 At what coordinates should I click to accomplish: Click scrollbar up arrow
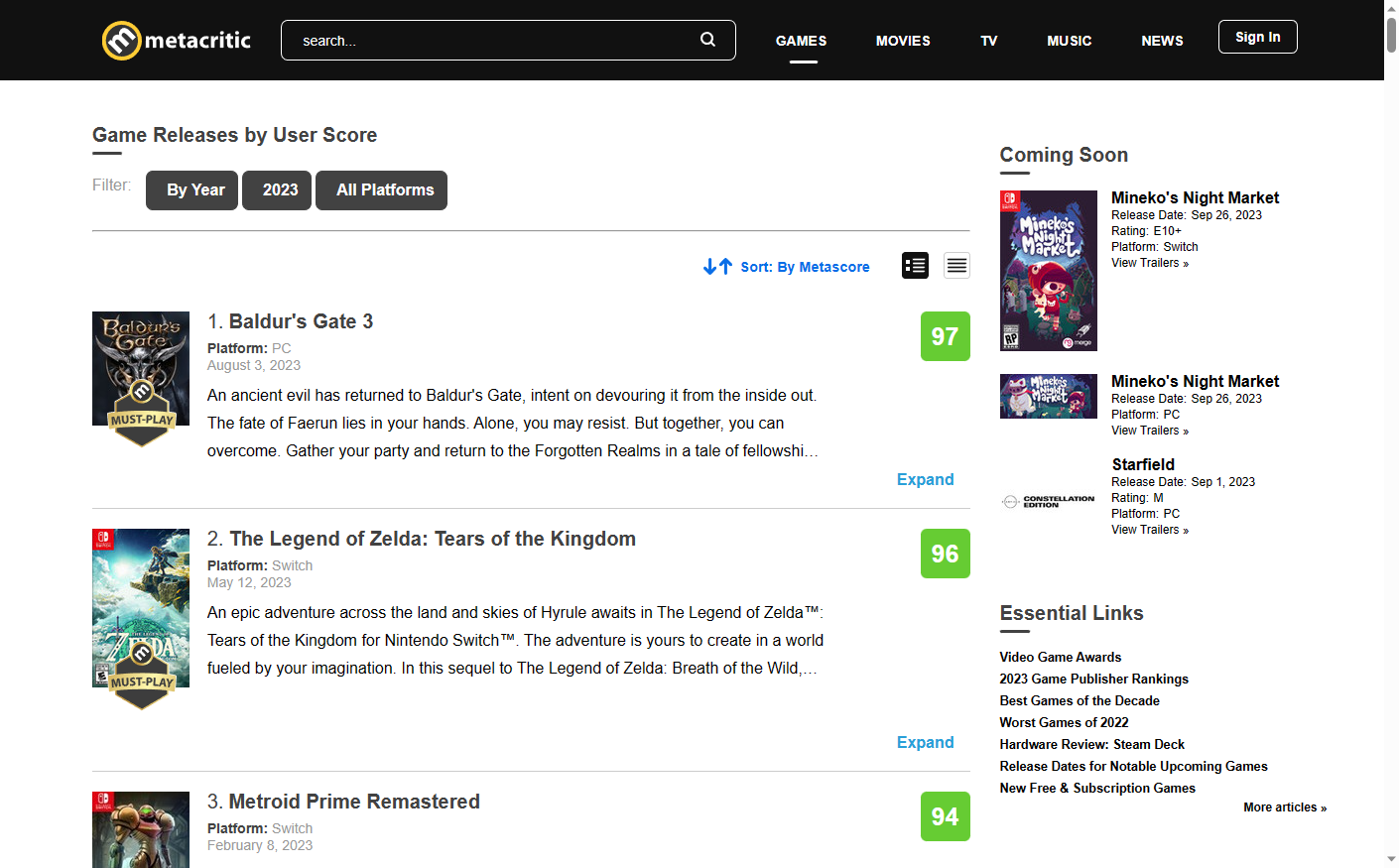[1391, 7]
